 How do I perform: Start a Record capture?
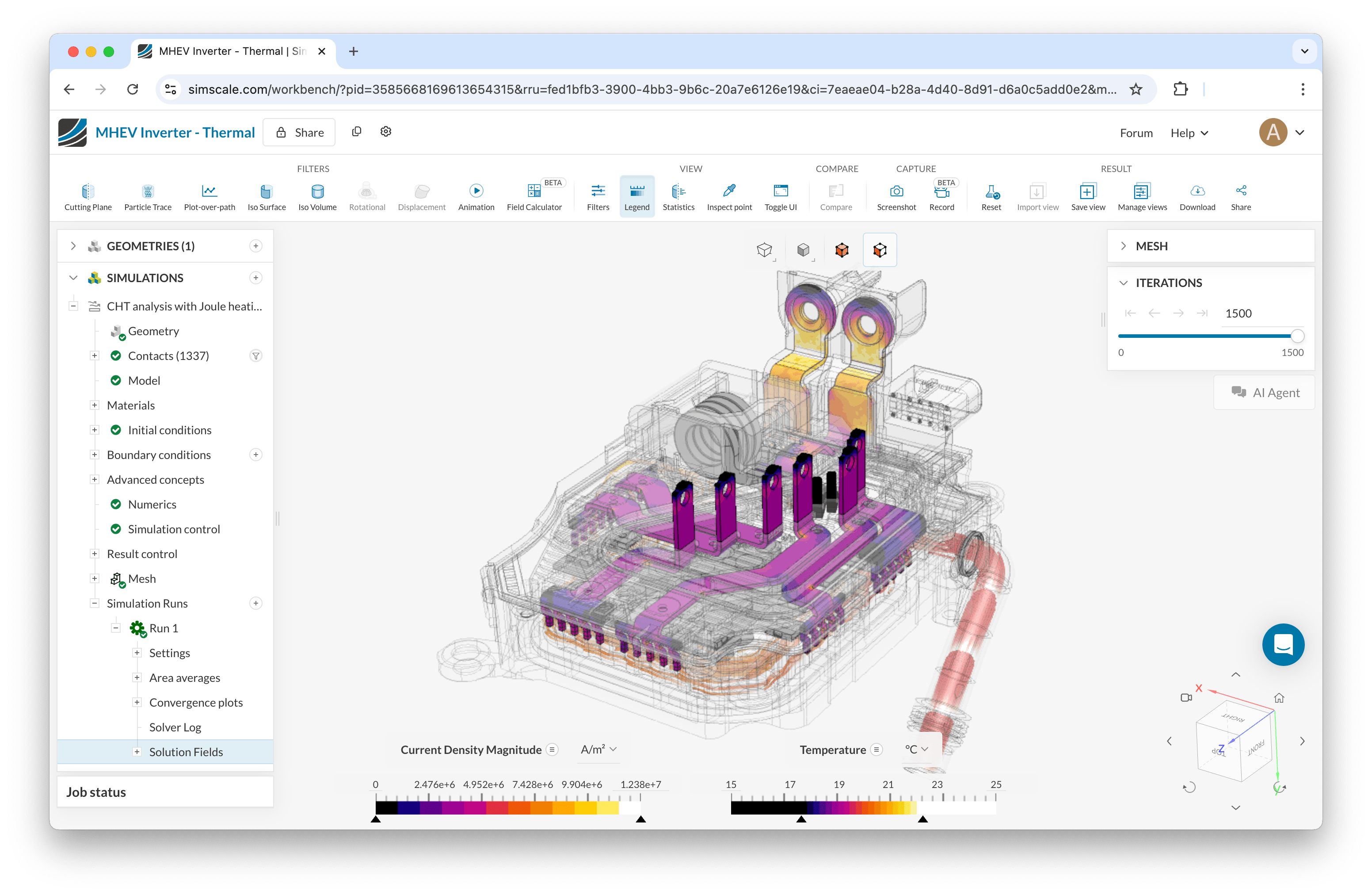pyautogui.click(x=941, y=197)
